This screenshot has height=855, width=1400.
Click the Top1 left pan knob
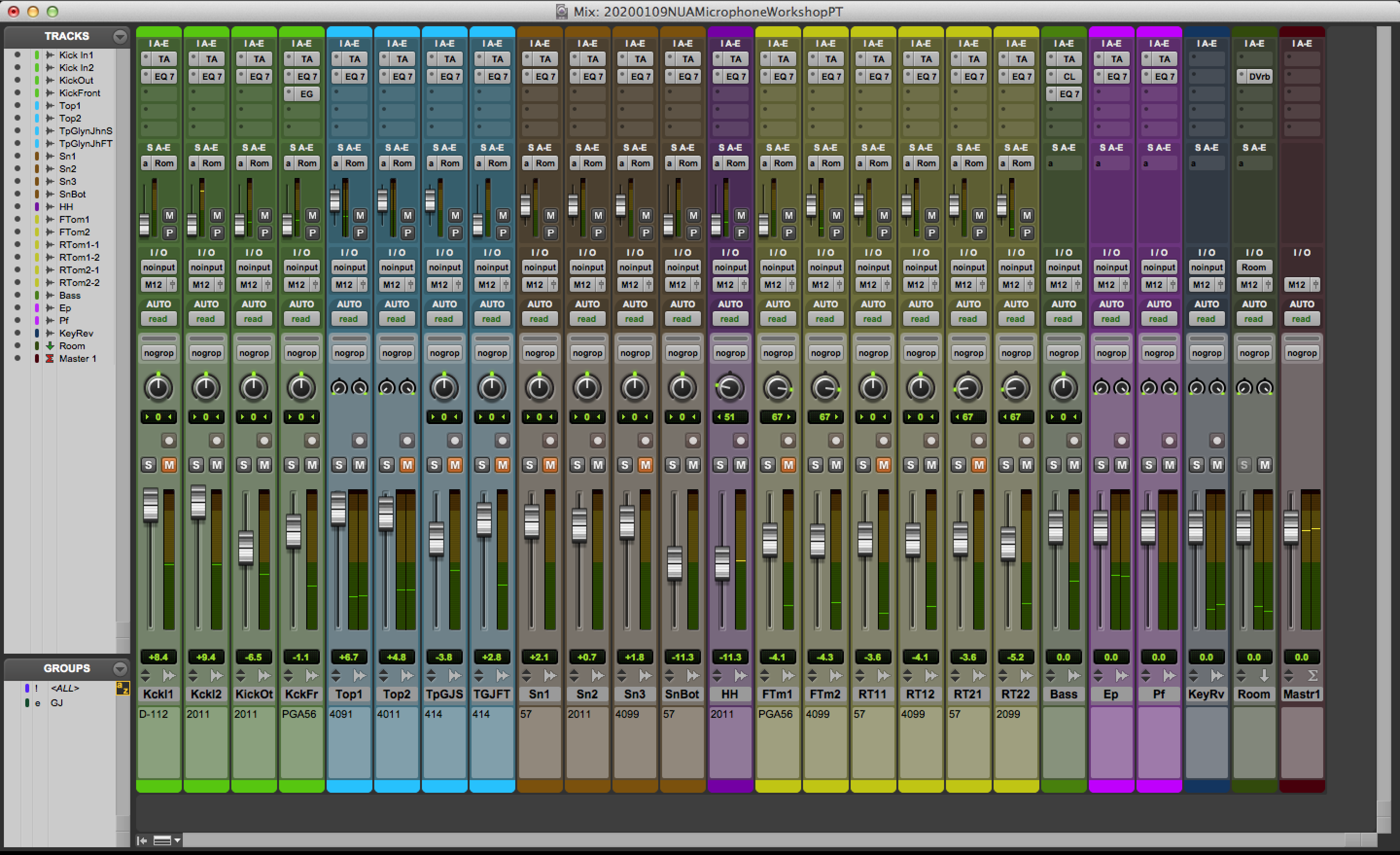pyautogui.click(x=339, y=388)
